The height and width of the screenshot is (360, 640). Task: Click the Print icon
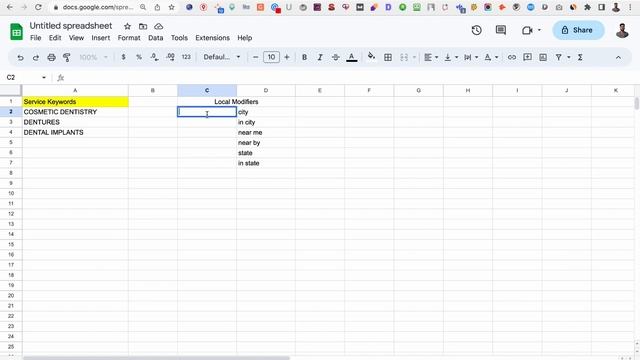[51, 58]
